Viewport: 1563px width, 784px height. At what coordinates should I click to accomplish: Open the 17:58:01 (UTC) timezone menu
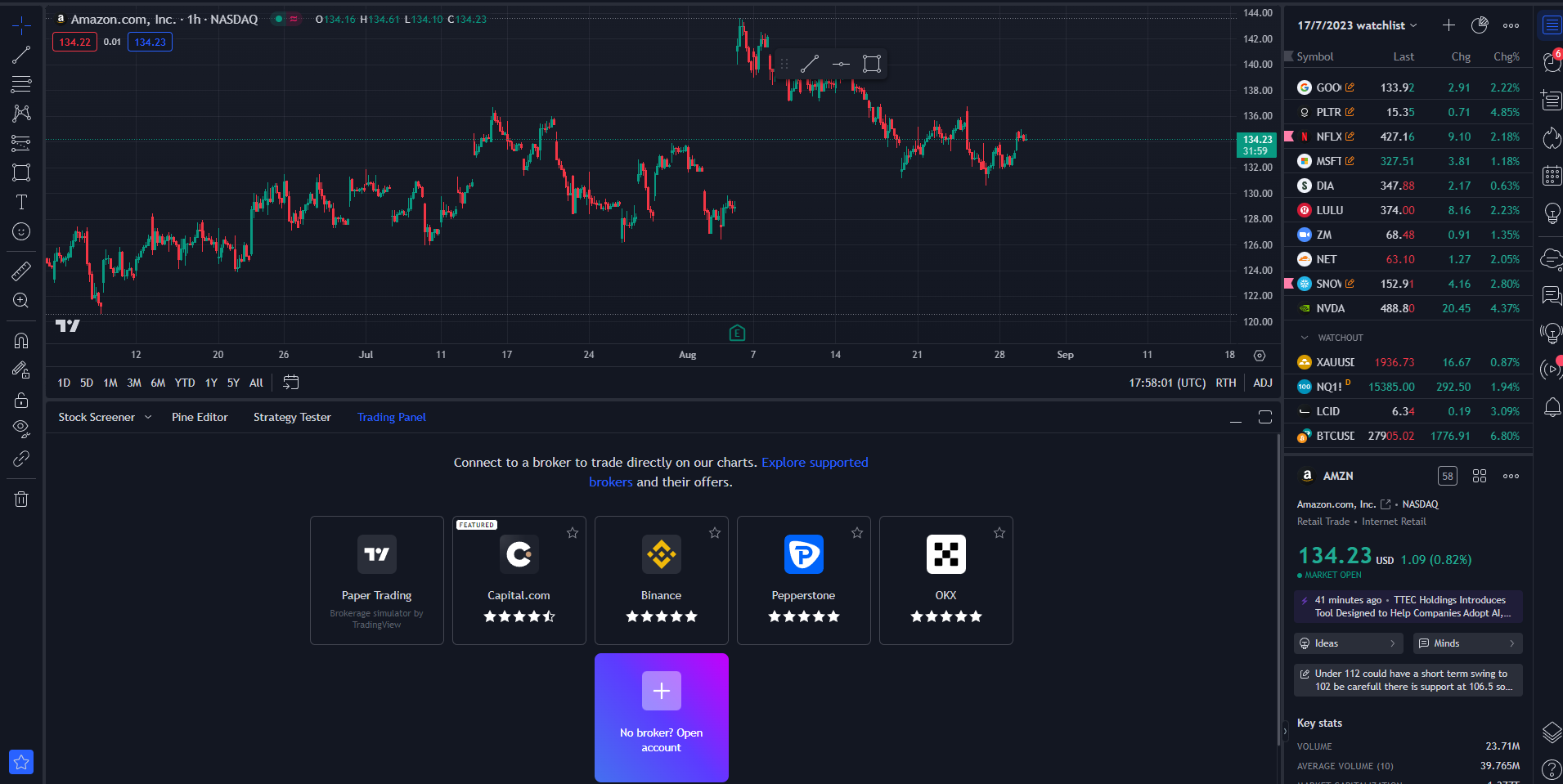coord(1167,383)
